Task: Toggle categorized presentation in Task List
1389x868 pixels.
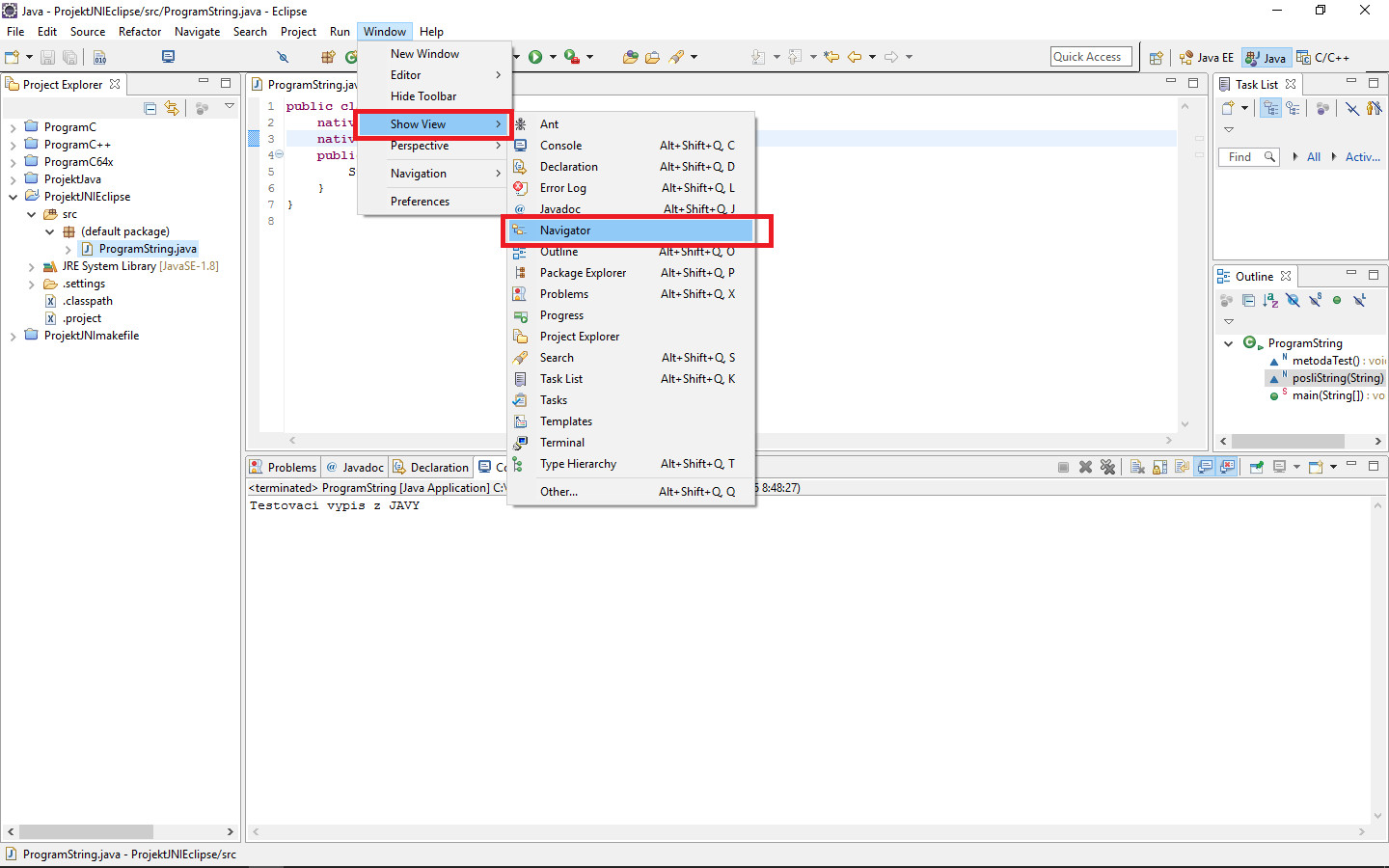Action: click(1271, 107)
